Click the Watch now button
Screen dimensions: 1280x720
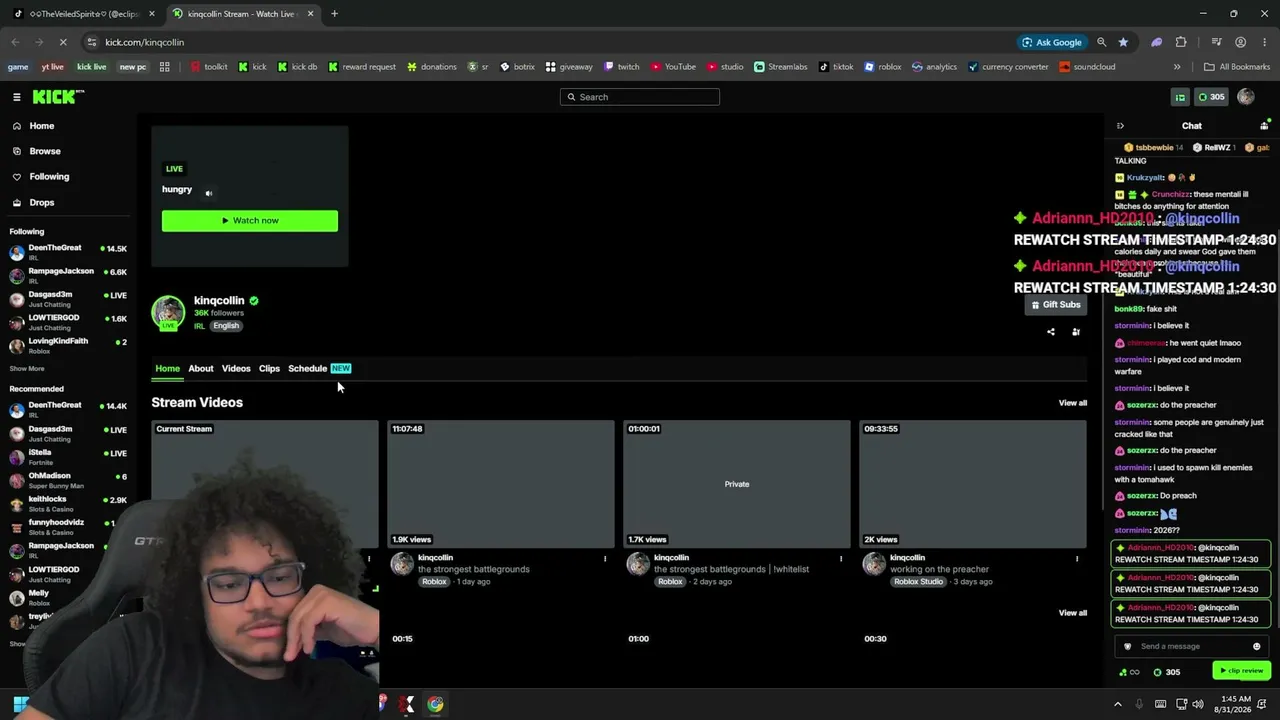250,221
